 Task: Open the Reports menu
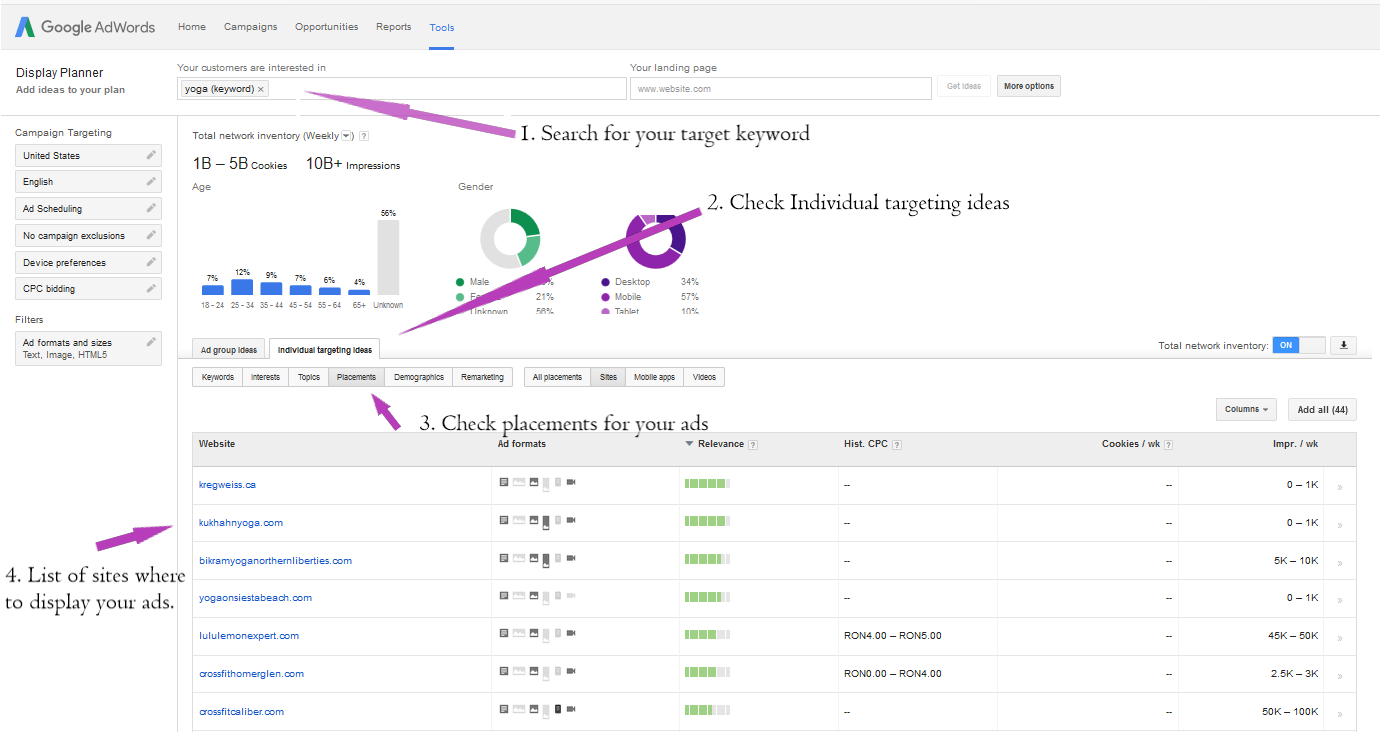pyautogui.click(x=394, y=27)
